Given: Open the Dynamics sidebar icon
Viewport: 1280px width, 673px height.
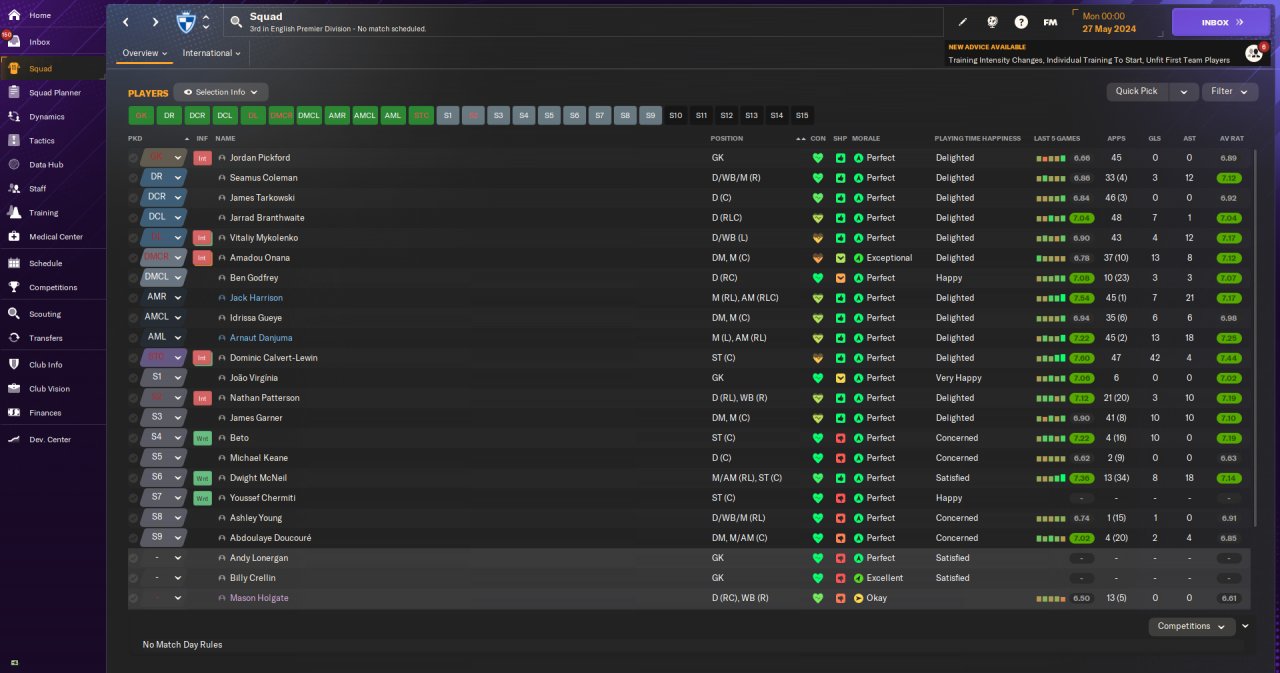Looking at the screenshot, I should point(14,116).
